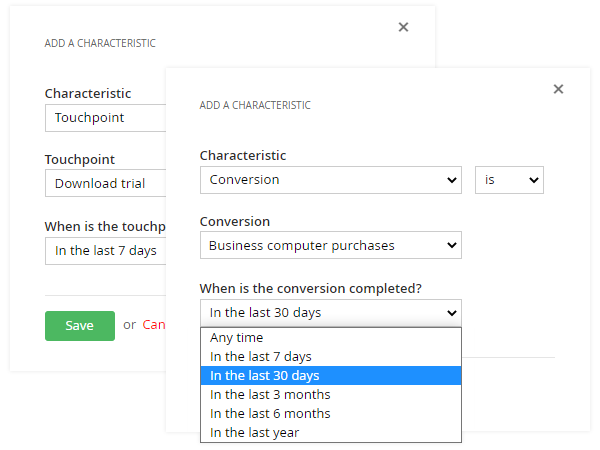
Task: Select 'Any time' from the list
Action: click(237, 338)
